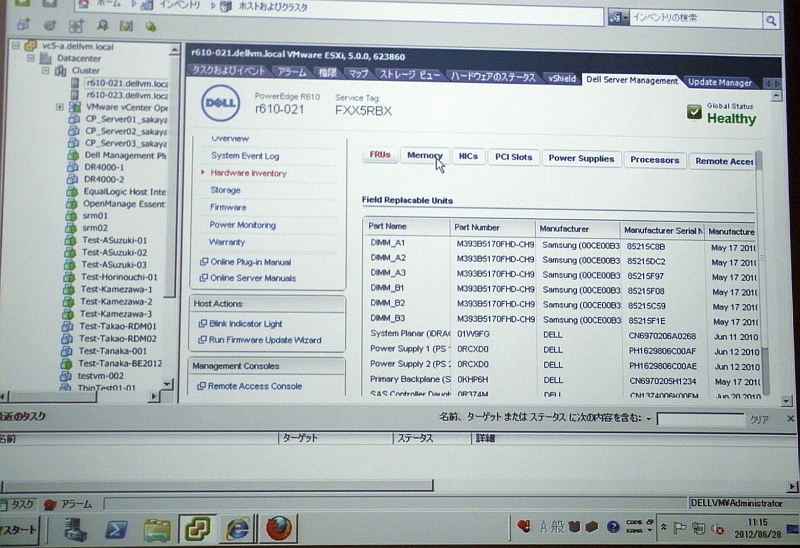Collapse the Datacenter tree node
The image size is (800, 548).
(30, 58)
